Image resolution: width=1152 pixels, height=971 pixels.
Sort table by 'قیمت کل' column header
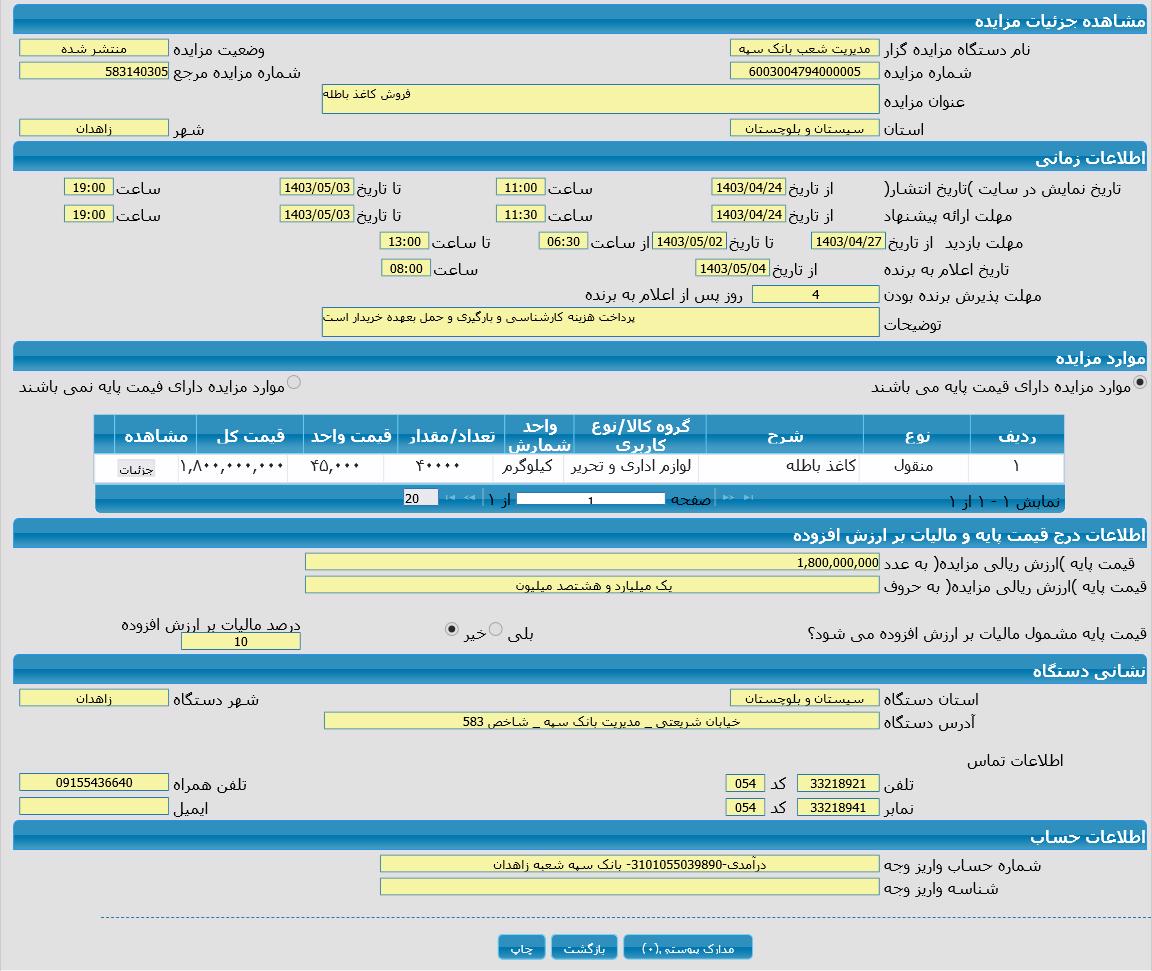[x=250, y=436]
